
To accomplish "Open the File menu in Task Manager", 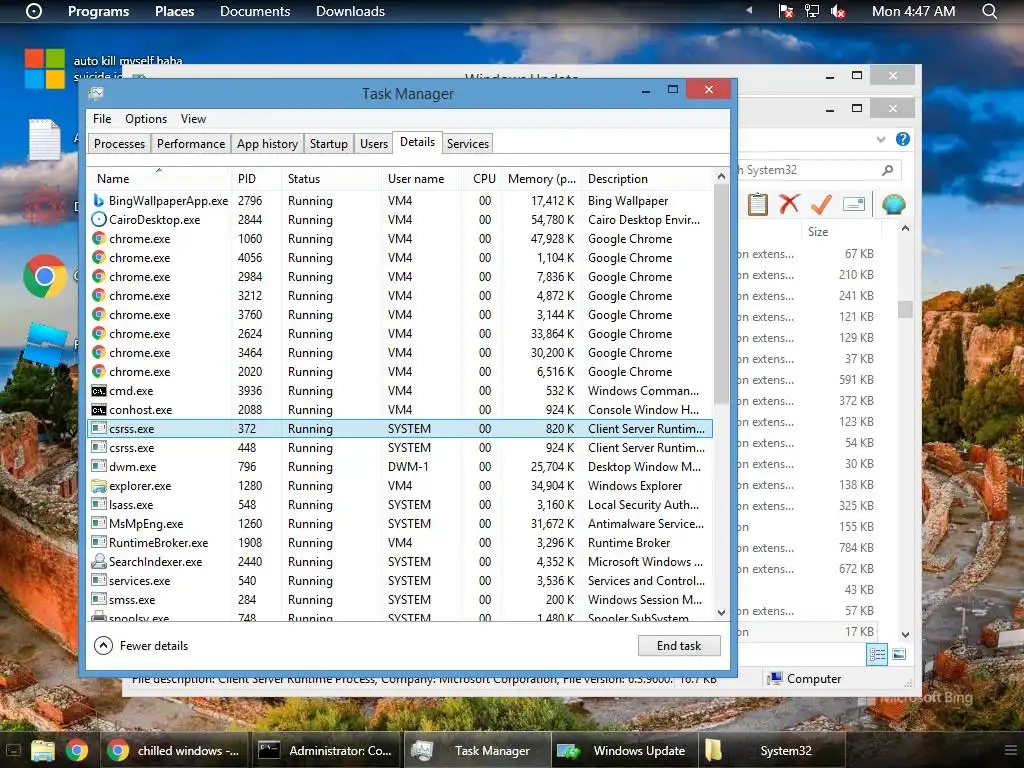I will click(x=102, y=119).
